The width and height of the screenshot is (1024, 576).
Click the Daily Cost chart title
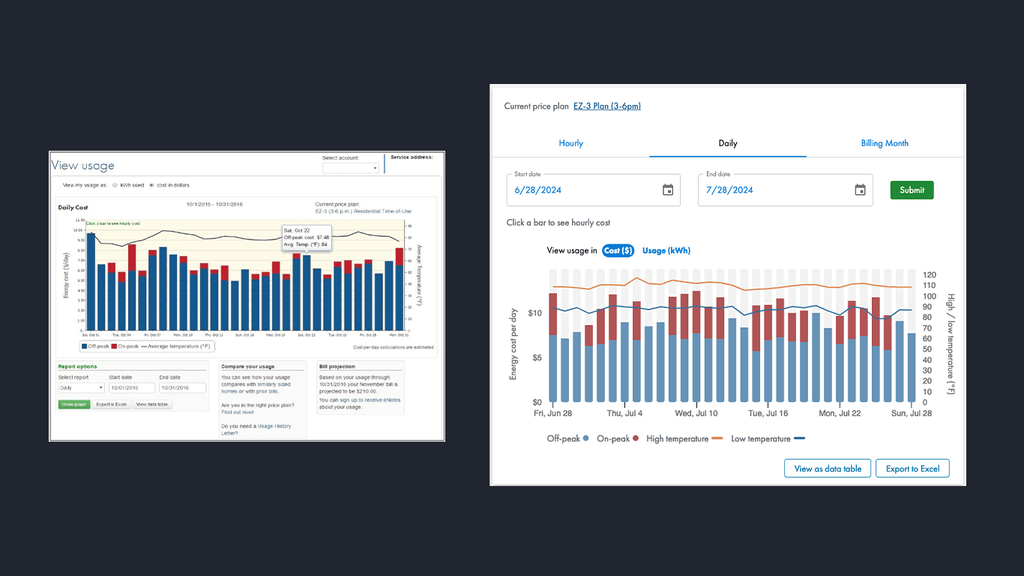pos(73,208)
